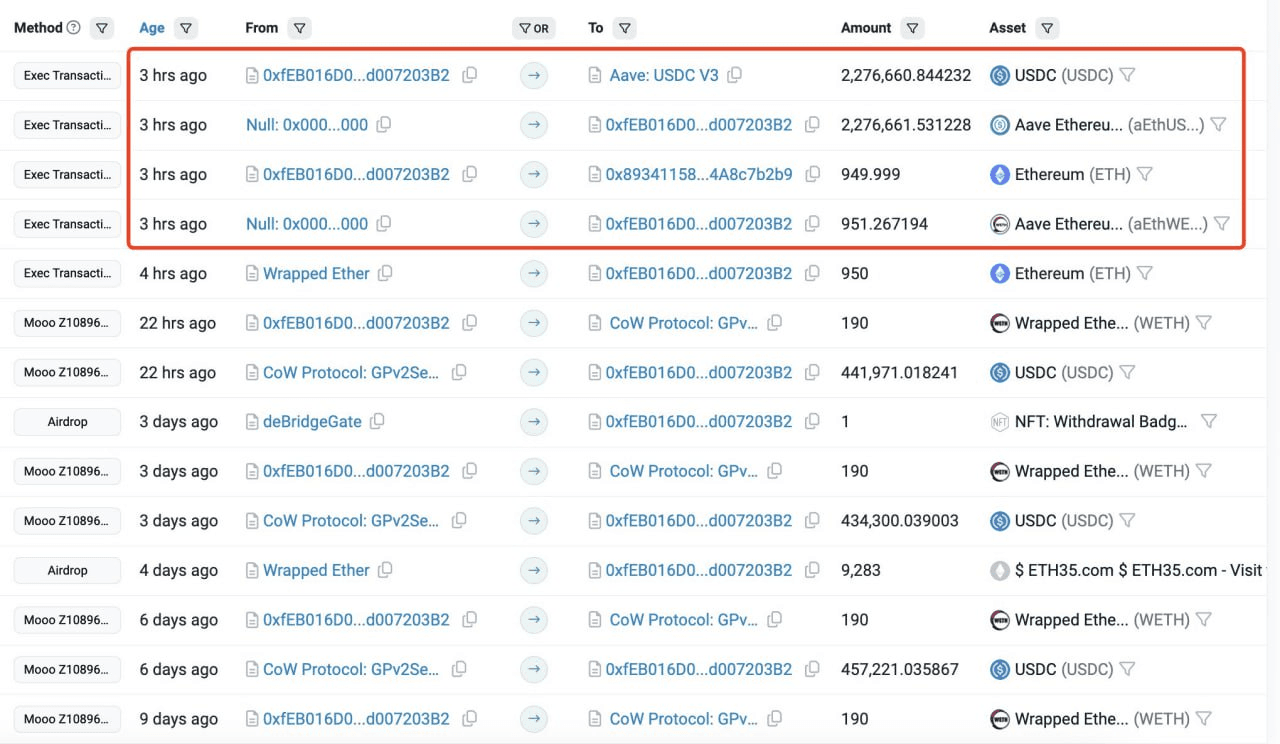The image size is (1280, 744).
Task: Click Exec Transaction method badge in 949.999 row
Action: click(x=67, y=174)
